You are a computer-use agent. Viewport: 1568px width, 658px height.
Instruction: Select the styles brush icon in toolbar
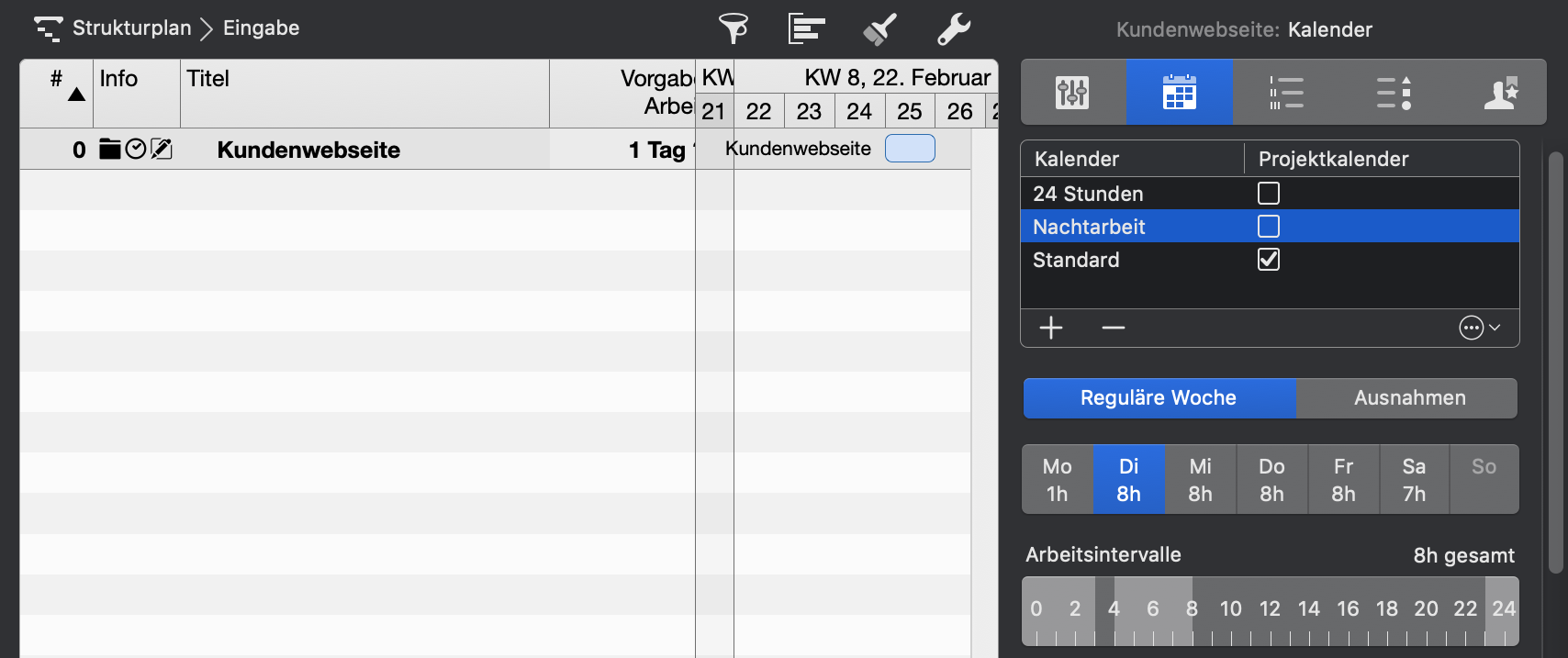879,28
